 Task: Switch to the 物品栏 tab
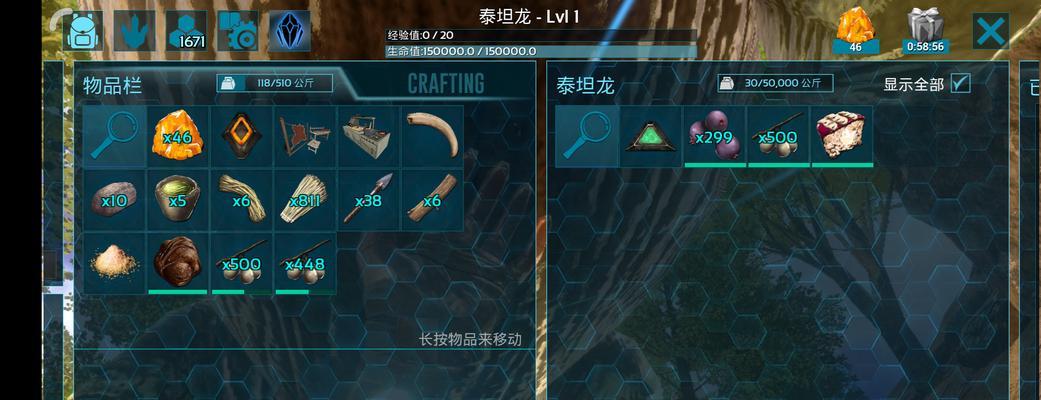point(113,85)
